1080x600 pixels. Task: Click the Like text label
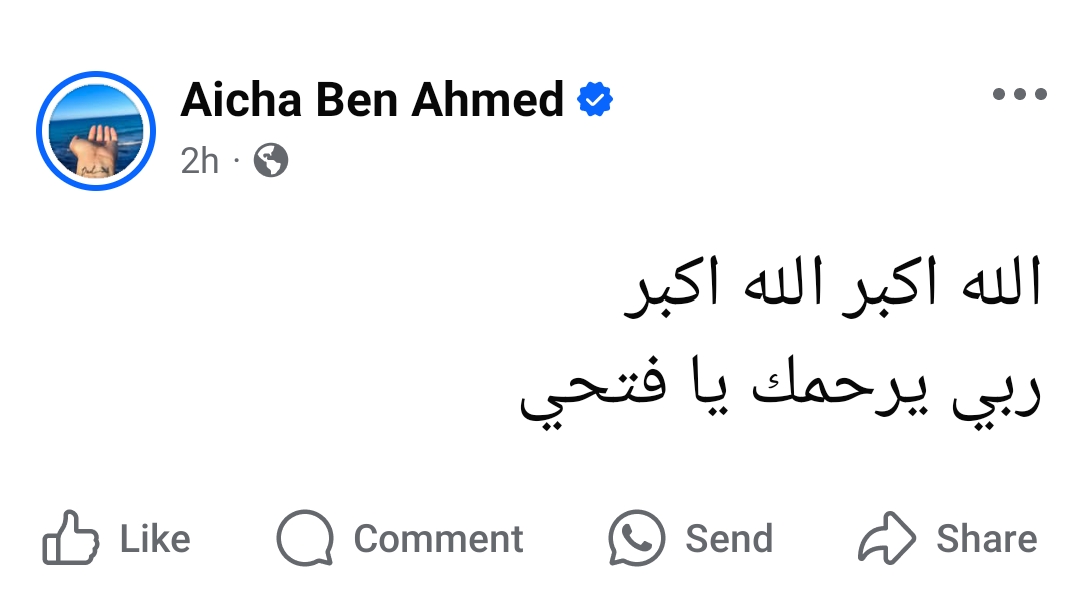[x=155, y=539]
